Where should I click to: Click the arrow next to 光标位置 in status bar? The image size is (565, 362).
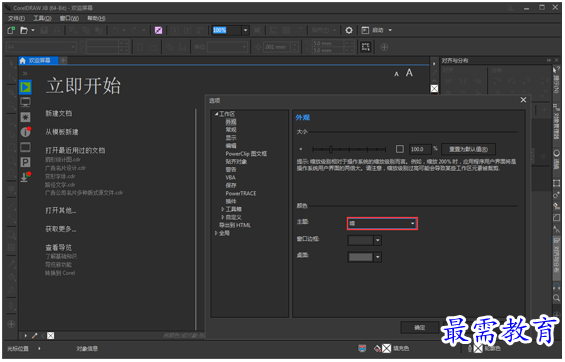click(39, 349)
